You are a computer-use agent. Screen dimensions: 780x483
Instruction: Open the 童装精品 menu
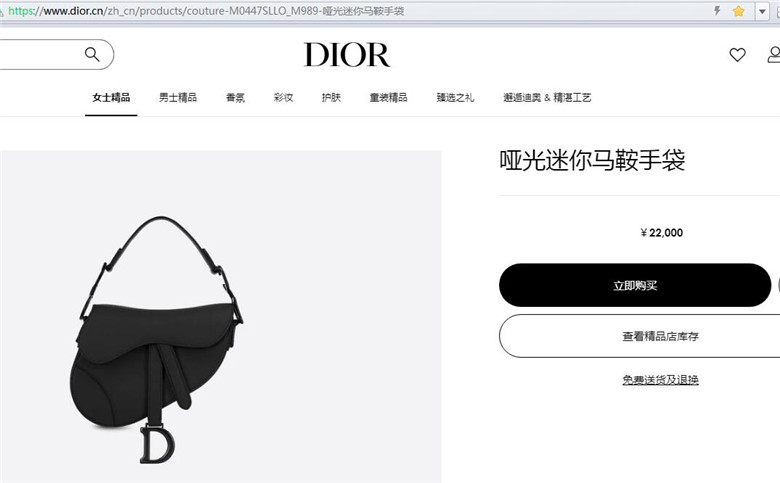point(389,97)
